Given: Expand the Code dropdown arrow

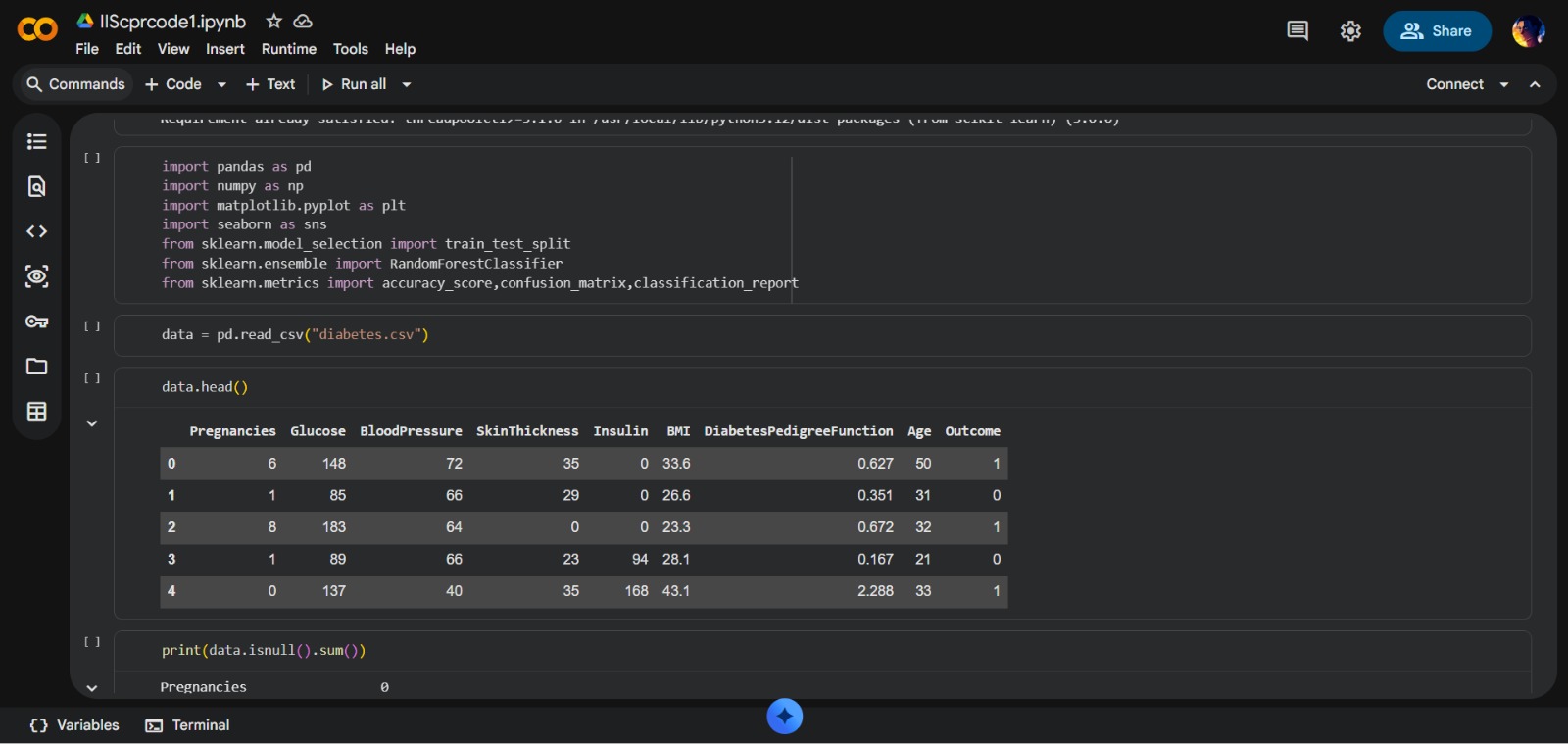Looking at the screenshot, I should (x=222, y=85).
